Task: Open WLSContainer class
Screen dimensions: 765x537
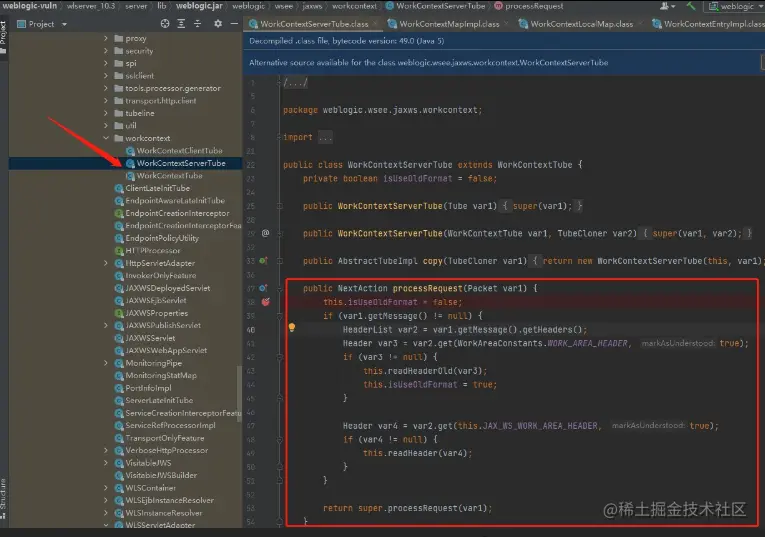Action: pos(150,488)
